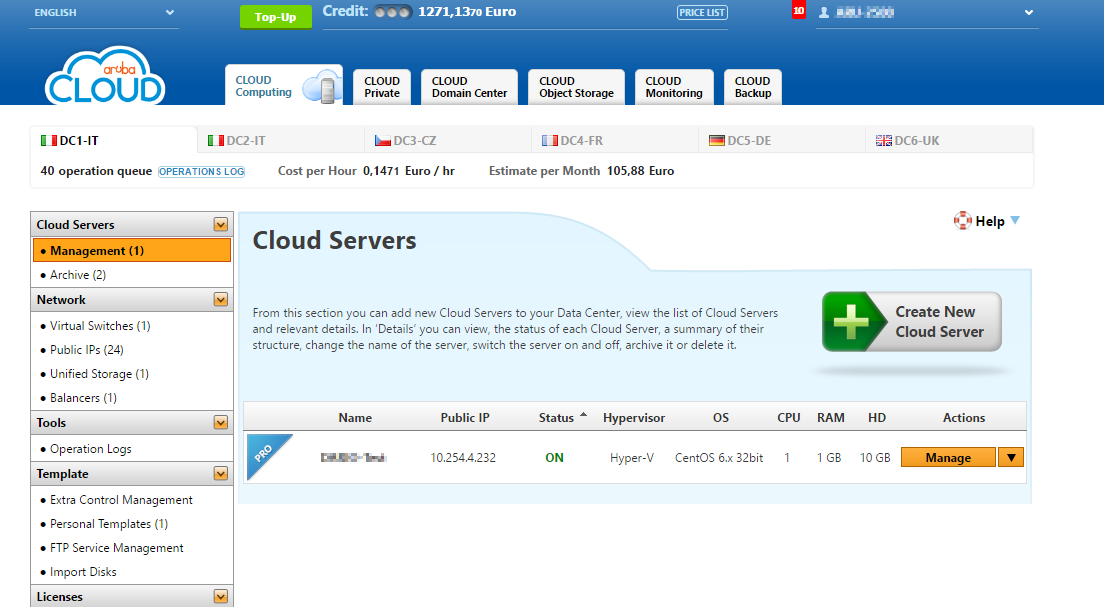Click the Aruba Cloud logo
1104x607 pixels.
pos(105,75)
